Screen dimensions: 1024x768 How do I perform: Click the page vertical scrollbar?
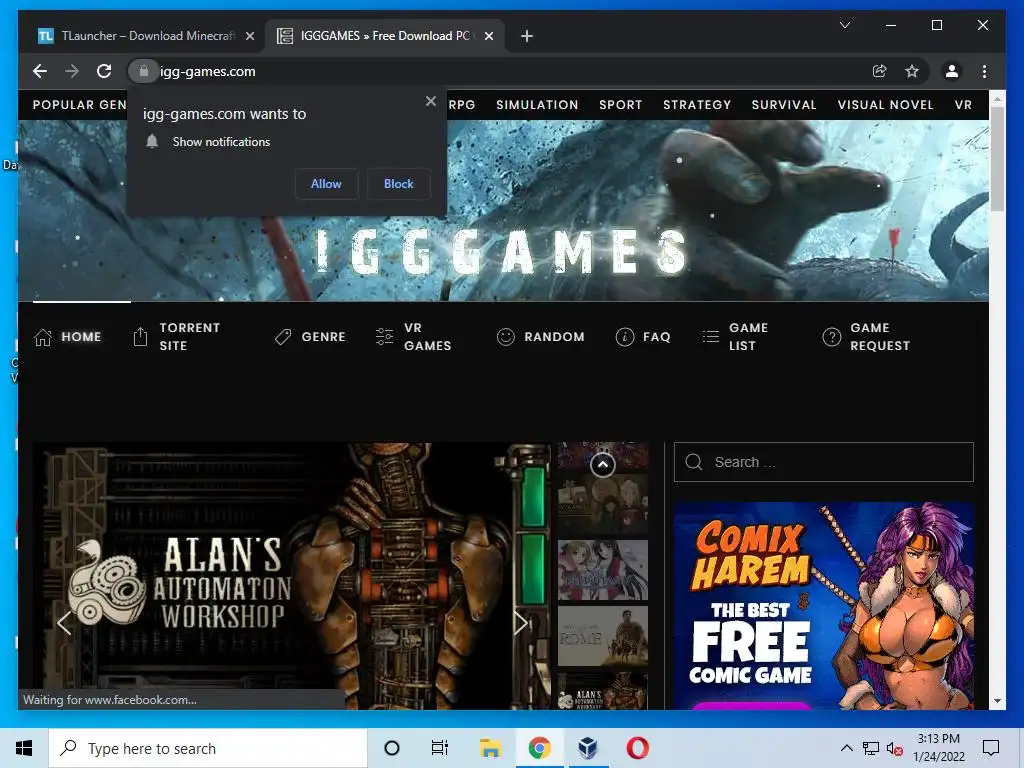(997, 159)
